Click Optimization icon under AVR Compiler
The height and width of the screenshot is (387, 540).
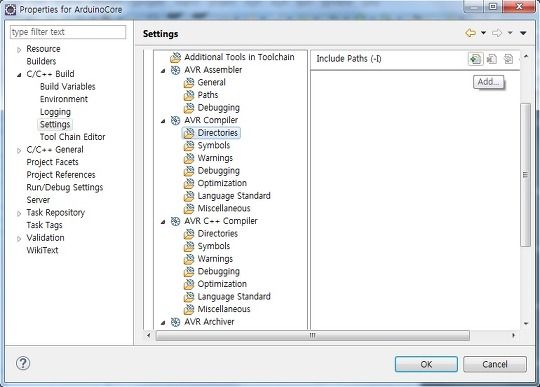pos(189,184)
